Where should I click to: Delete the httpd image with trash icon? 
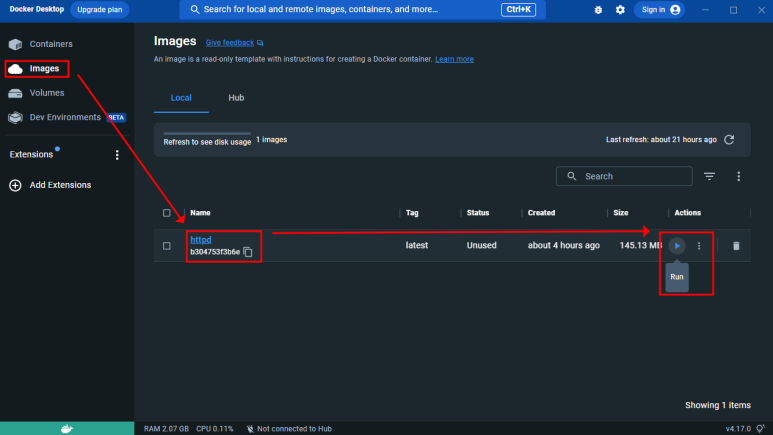(736, 246)
